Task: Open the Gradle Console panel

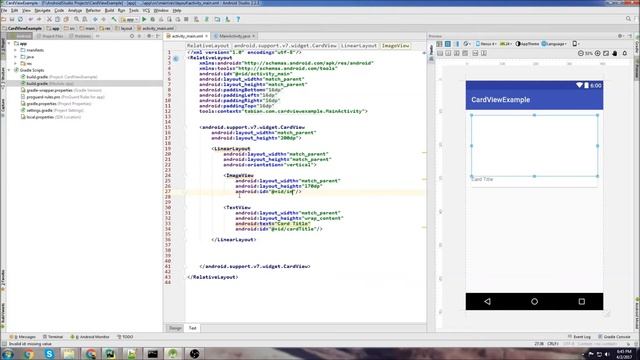Action: [615, 337]
